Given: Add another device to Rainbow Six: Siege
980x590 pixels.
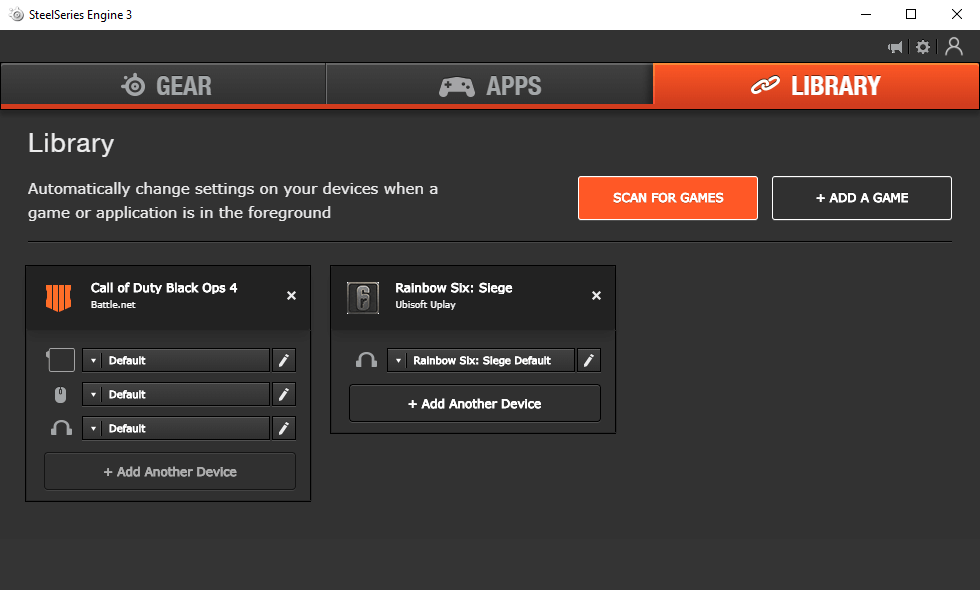Looking at the screenshot, I should pos(475,404).
